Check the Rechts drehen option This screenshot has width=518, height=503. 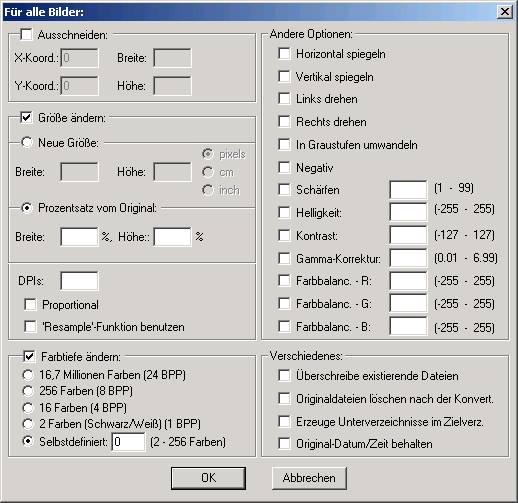[284, 121]
